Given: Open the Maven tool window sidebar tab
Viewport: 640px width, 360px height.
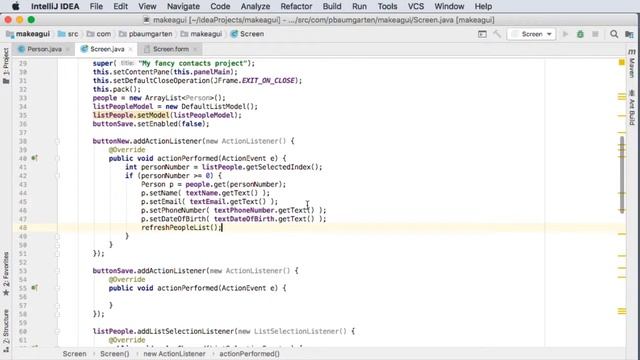Looking at the screenshot, I should pyautogui.click(x=632, y=64).
